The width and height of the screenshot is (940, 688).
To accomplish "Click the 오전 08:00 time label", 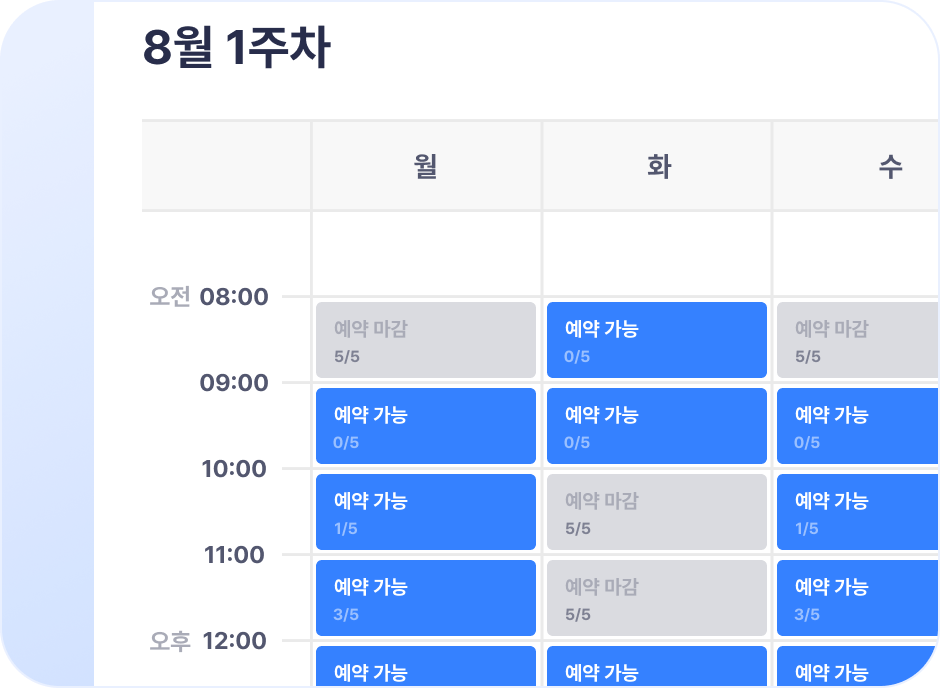I will point(209,297).
